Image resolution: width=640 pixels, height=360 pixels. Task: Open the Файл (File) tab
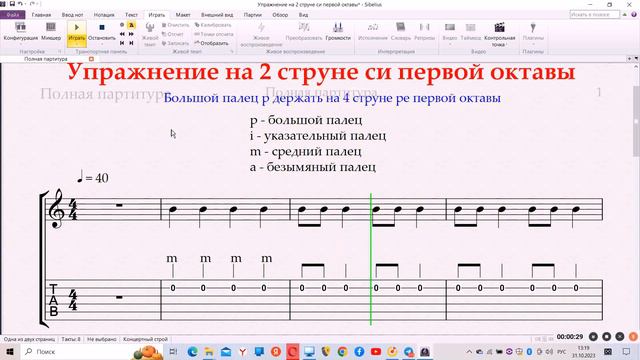click(13, 15)
